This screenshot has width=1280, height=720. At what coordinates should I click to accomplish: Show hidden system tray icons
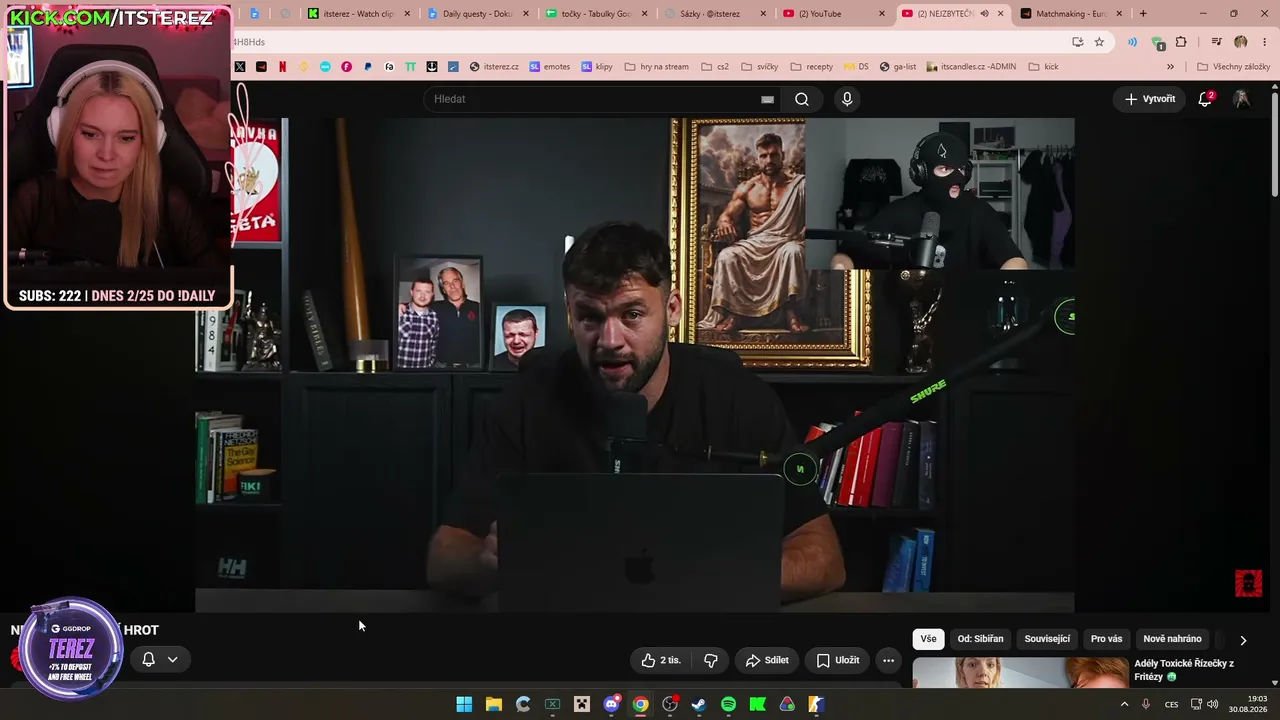pyautogui.click(x=1124, y=704)
